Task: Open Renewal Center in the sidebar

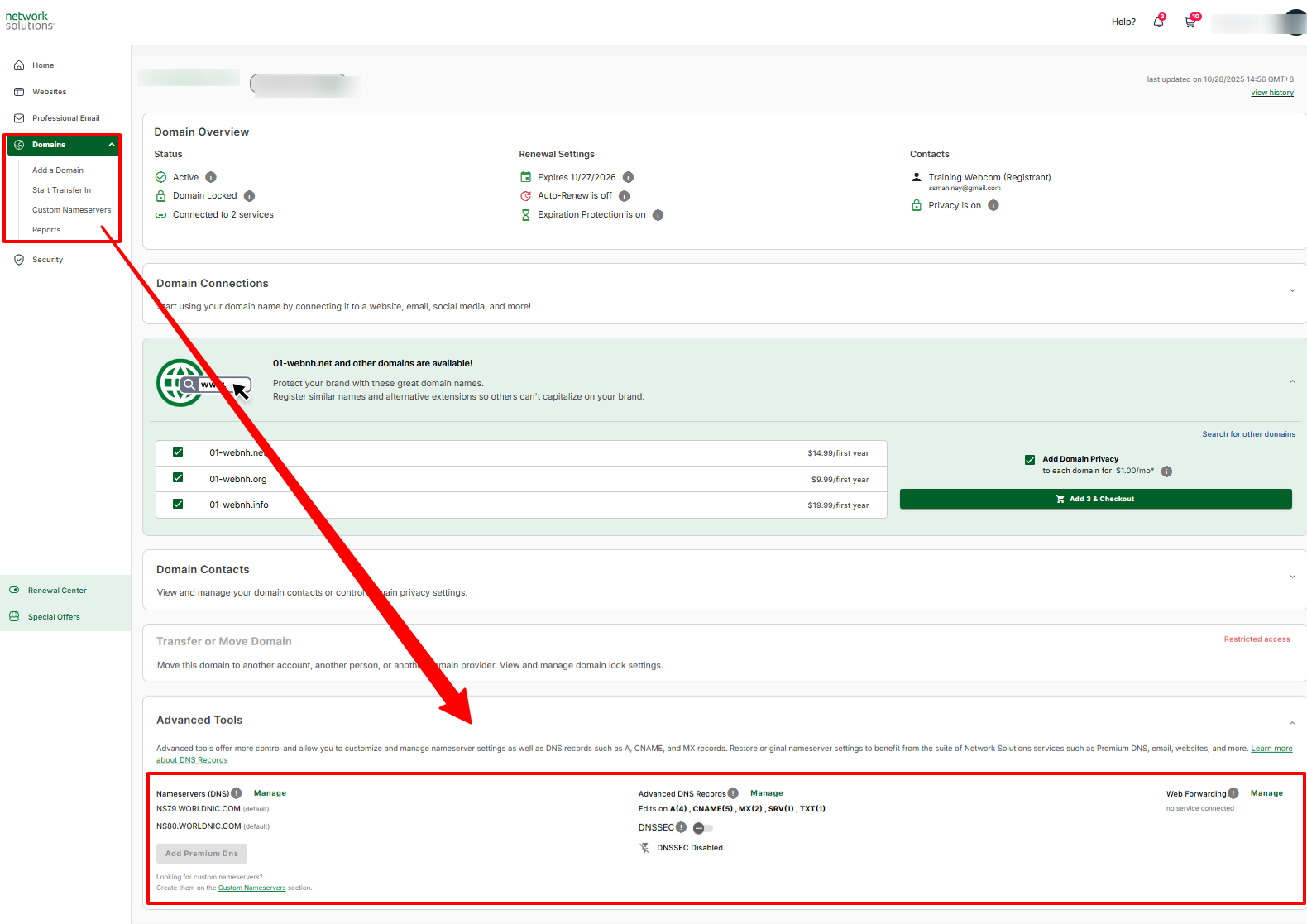Action: [57, 591]
